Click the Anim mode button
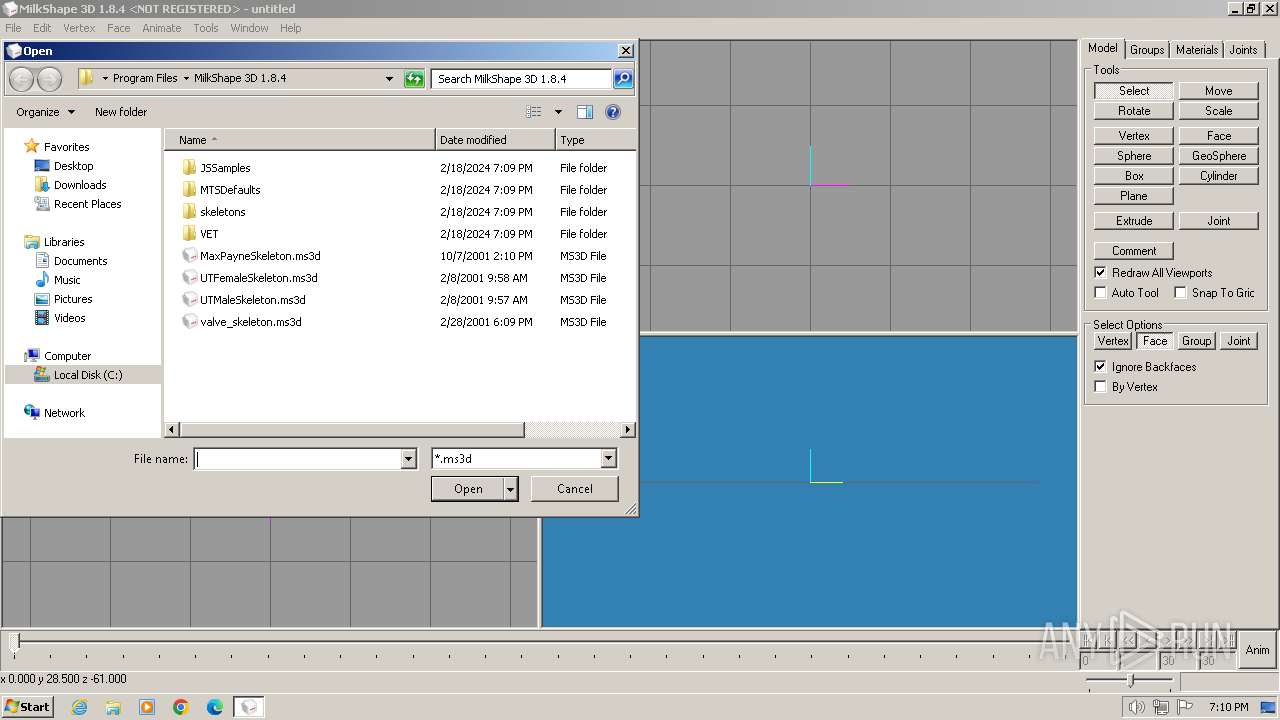The height and width of the screenshot is (720, 1280). tap(1257, 650)
